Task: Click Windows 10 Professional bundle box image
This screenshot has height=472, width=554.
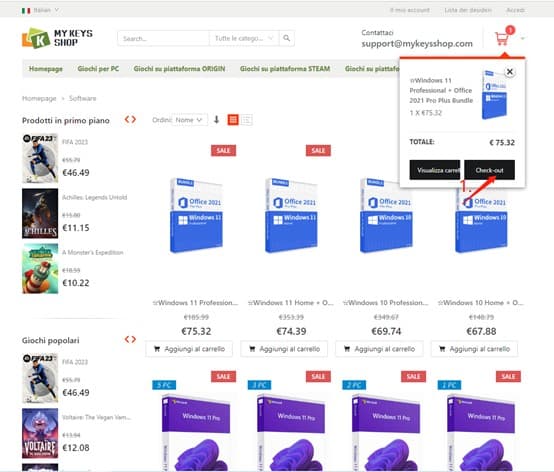Action: click(x=386, y=215)
